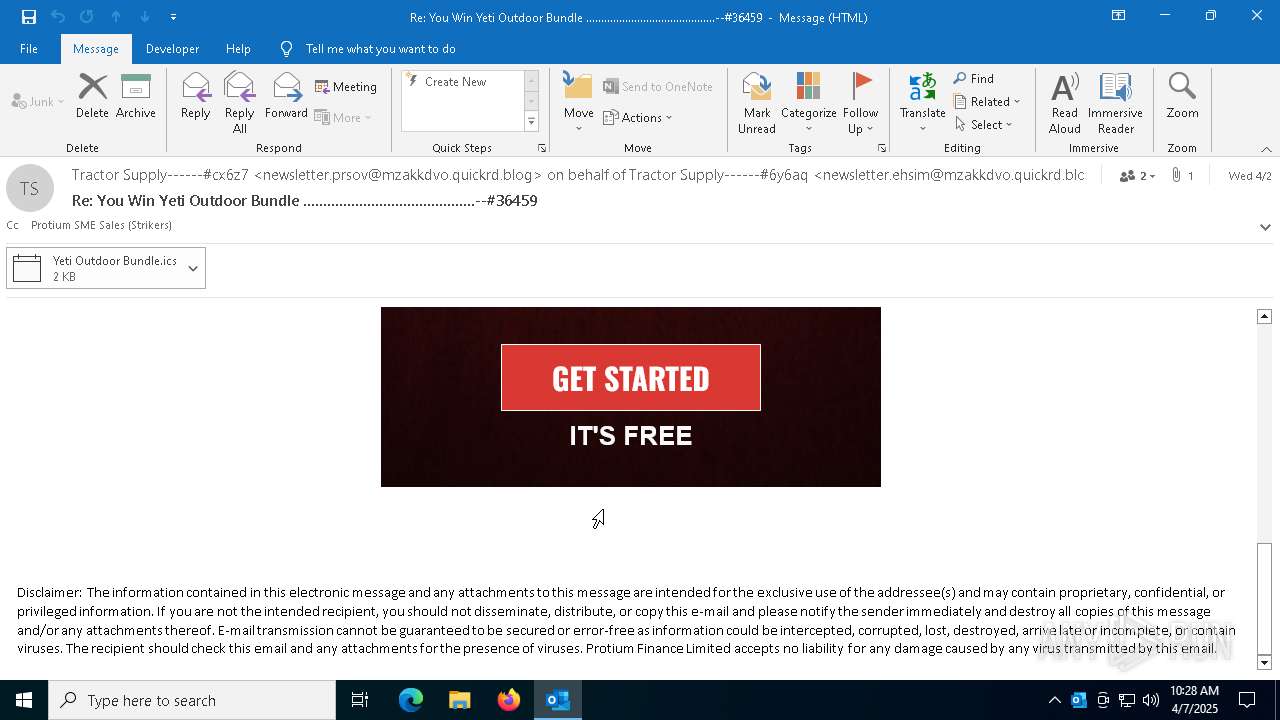Viewport: 1280px width, 720px height.
Task: Open Quick Steps dialog launcher
Action: (x=542, y=148)
